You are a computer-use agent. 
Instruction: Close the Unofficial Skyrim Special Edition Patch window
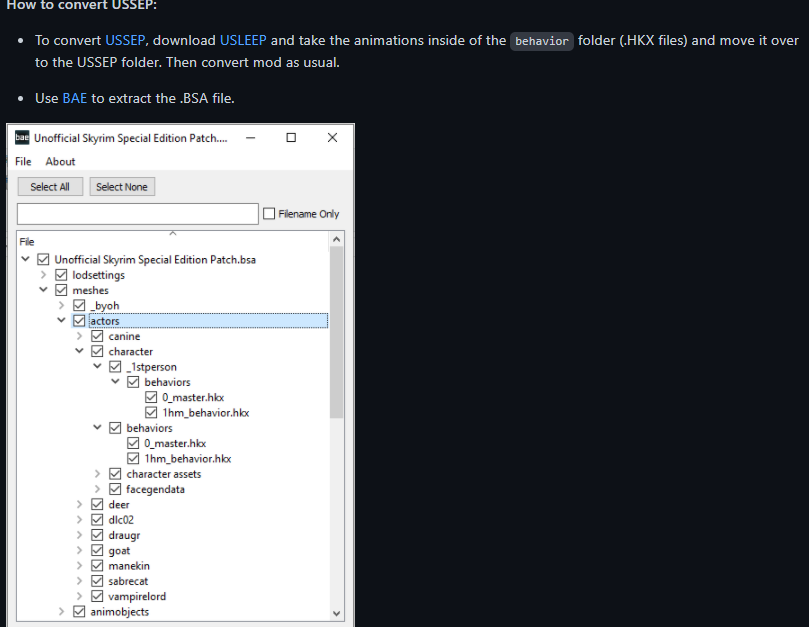pos(332,138)
